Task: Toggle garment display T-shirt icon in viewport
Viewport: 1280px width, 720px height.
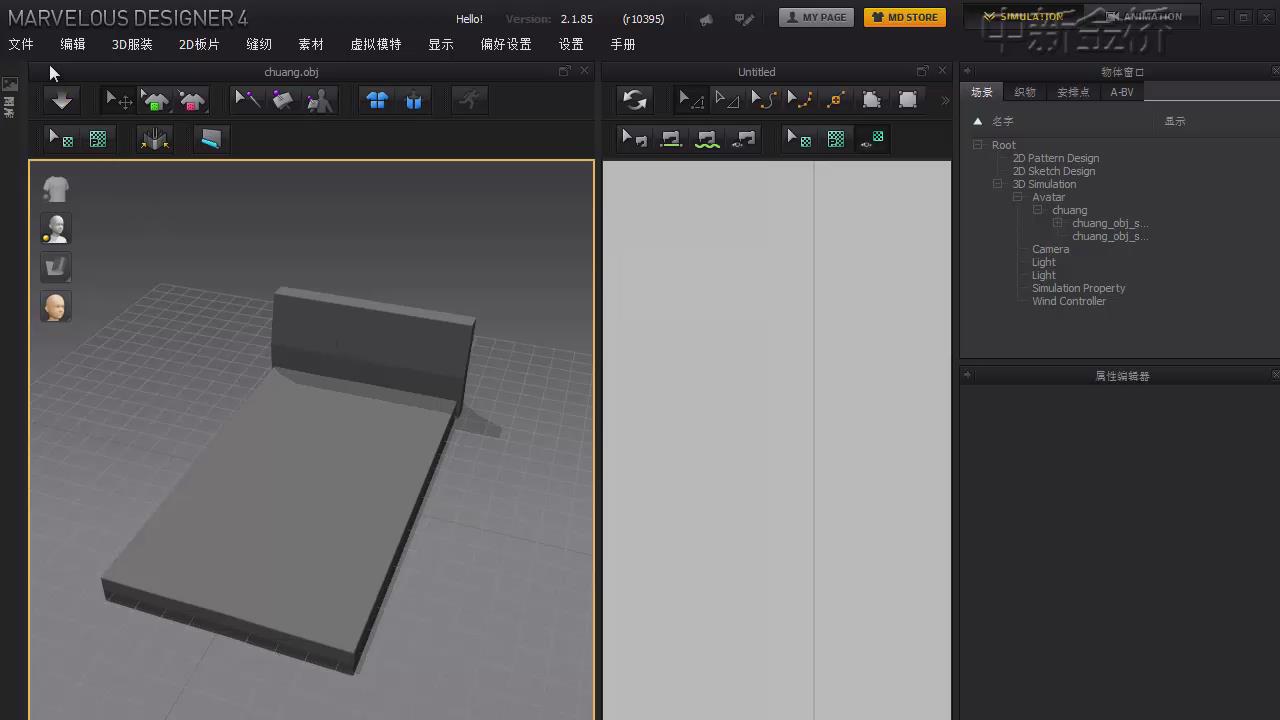Action: tap(56, 189)
